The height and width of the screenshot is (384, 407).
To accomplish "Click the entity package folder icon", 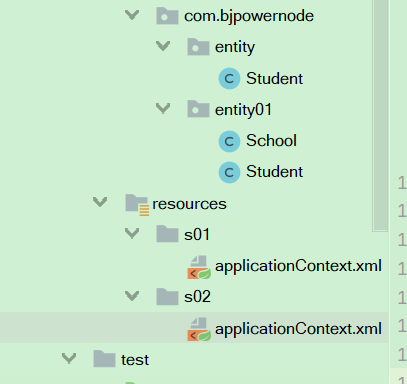I will [198, 47].
